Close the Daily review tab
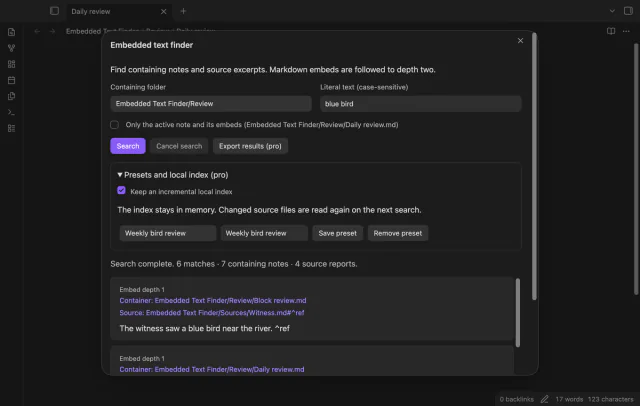The width and height of the screenshot is (640, 406). pos(164,11)
